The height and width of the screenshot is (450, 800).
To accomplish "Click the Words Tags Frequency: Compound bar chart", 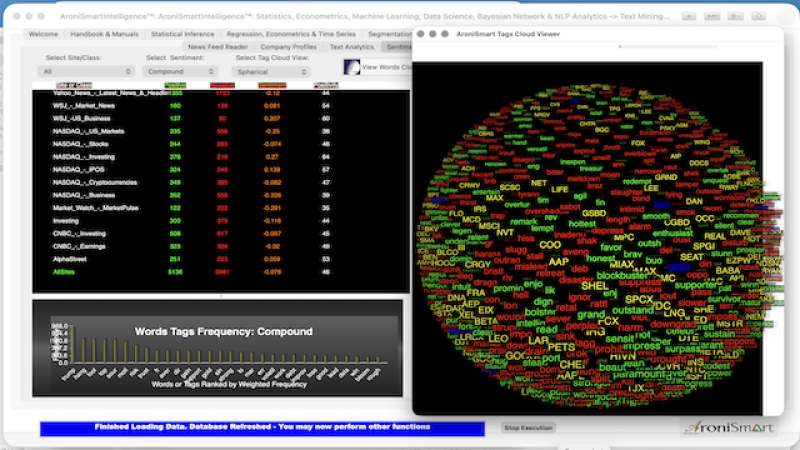I will coord(217,348).
